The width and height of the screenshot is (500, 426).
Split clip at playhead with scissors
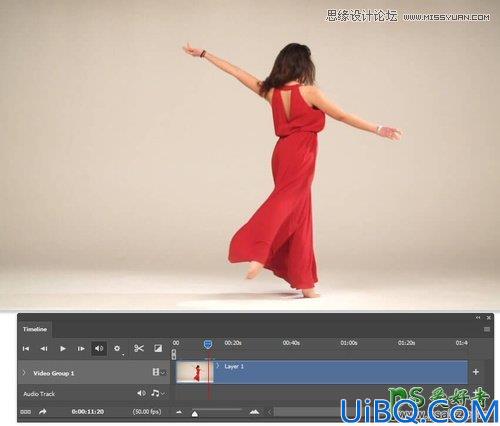139,349
